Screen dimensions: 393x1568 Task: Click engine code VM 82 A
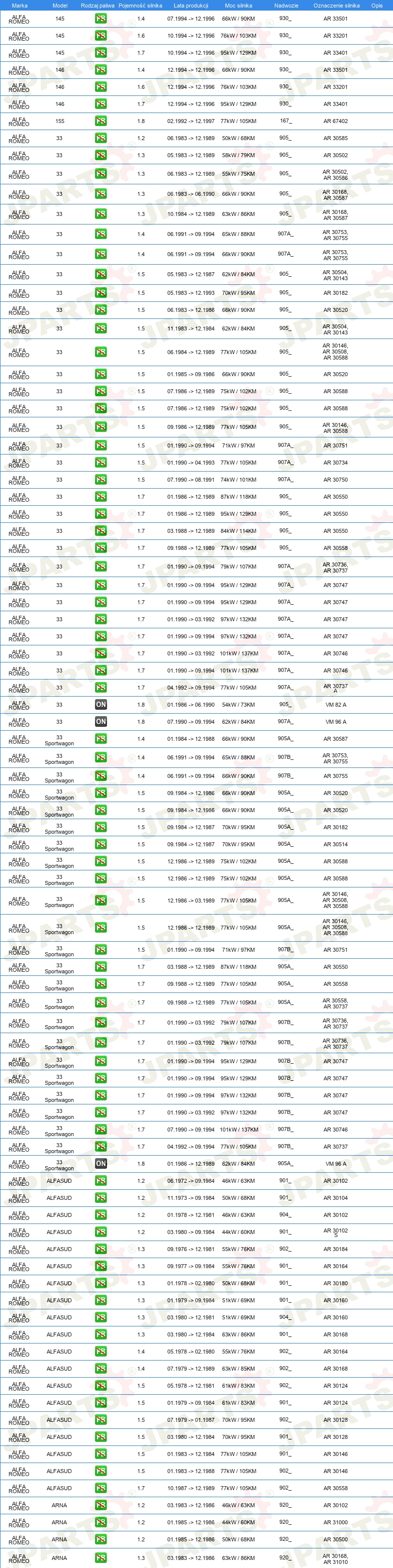click(x=336, y=704)
